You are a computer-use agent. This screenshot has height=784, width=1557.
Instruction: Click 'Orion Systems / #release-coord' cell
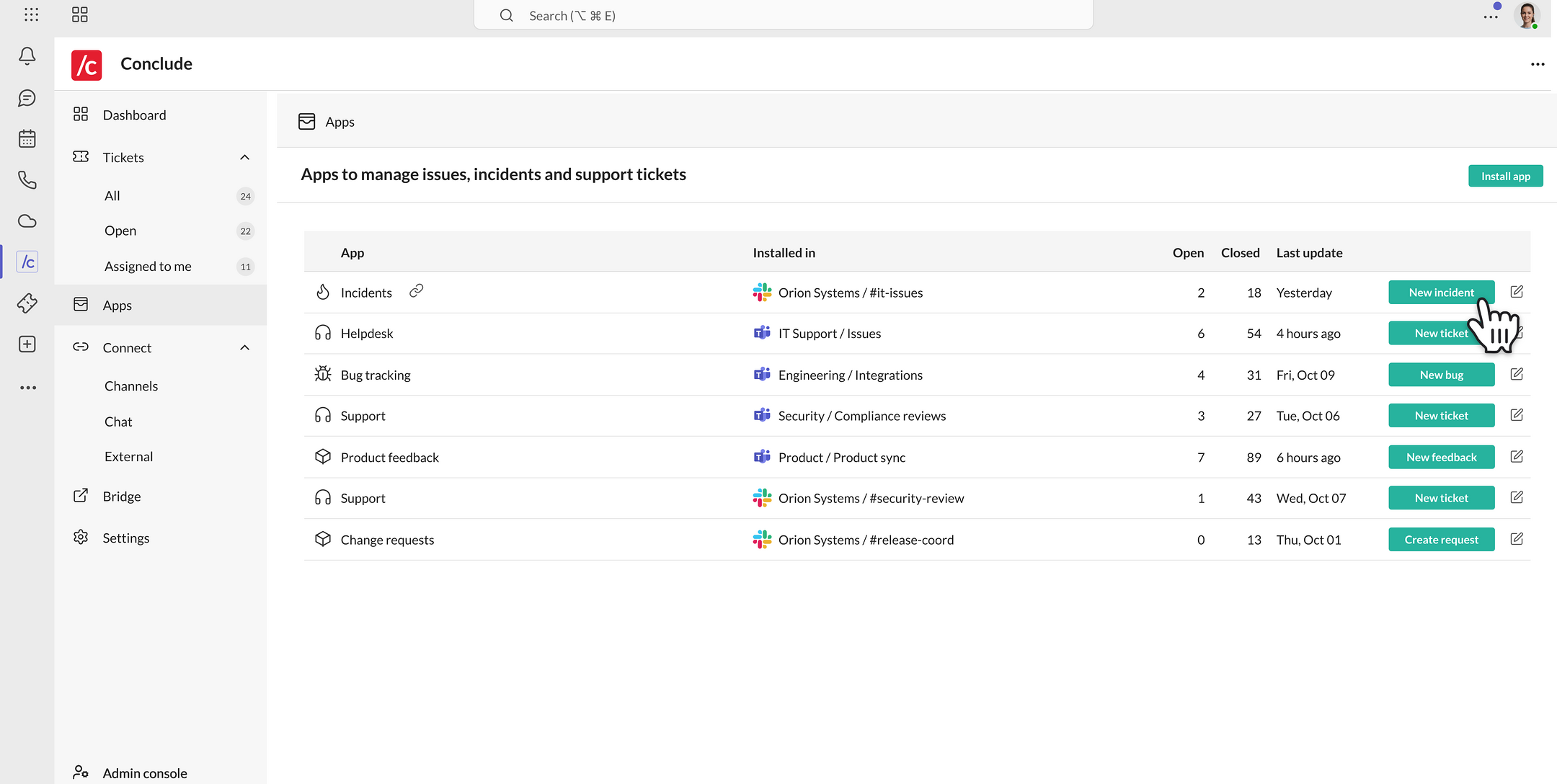(x=866, y=540)
